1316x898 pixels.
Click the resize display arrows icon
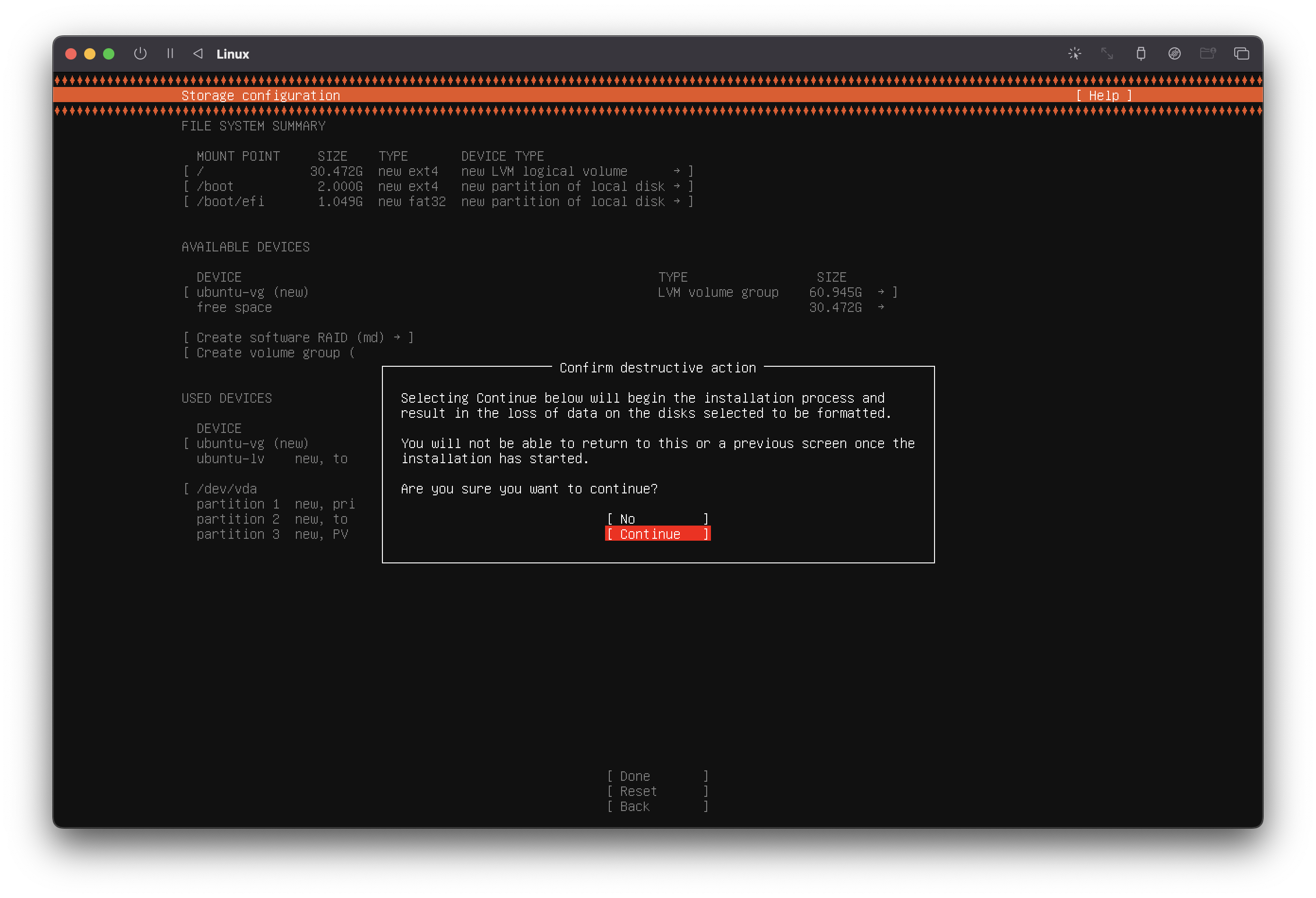1107,54
